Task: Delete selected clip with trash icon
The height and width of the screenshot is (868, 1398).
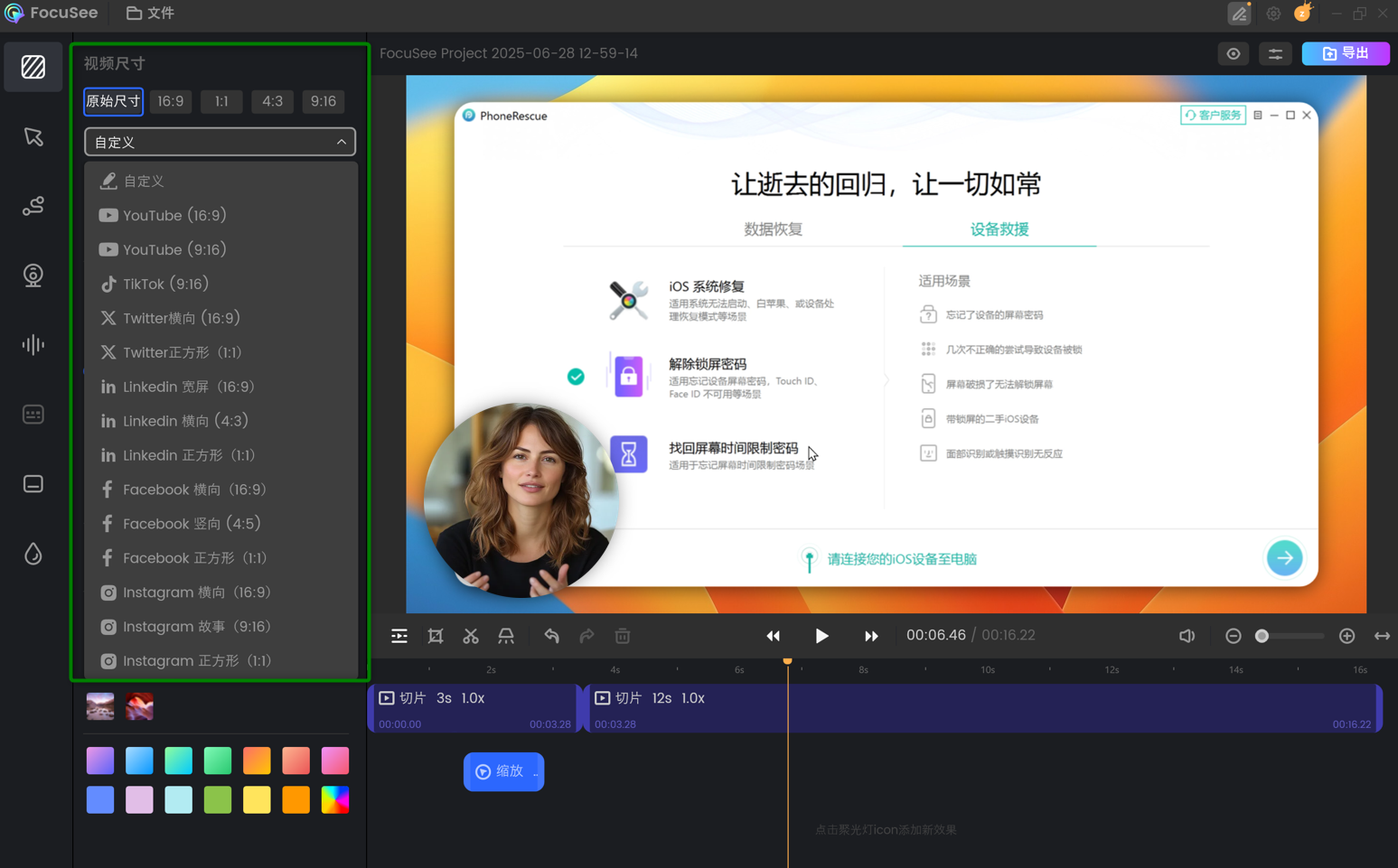Action: pyautogui.click(x=623, y=636)
